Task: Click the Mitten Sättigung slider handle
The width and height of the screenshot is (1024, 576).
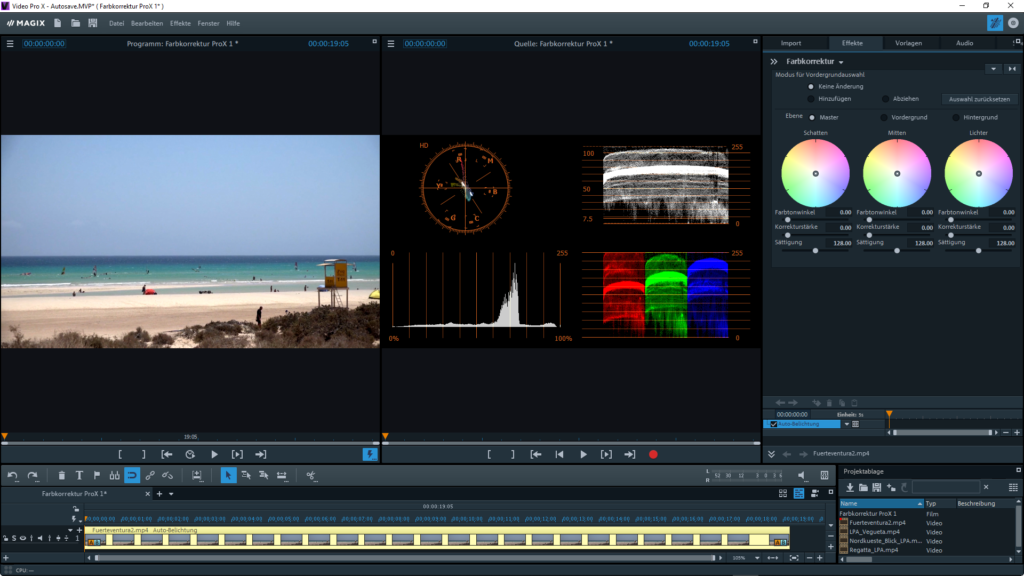Action: coord(897,251)
